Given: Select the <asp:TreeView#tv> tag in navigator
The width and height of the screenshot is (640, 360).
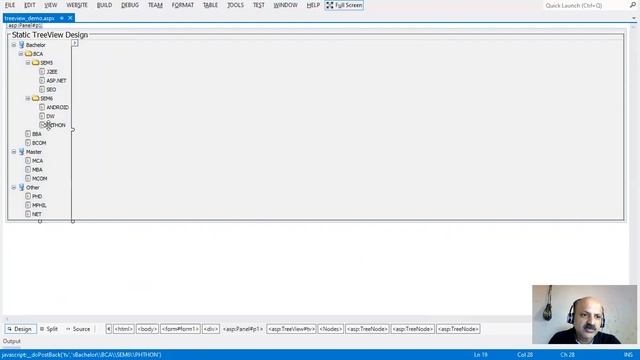Looking at the screenshot, I should pos(291,329).
